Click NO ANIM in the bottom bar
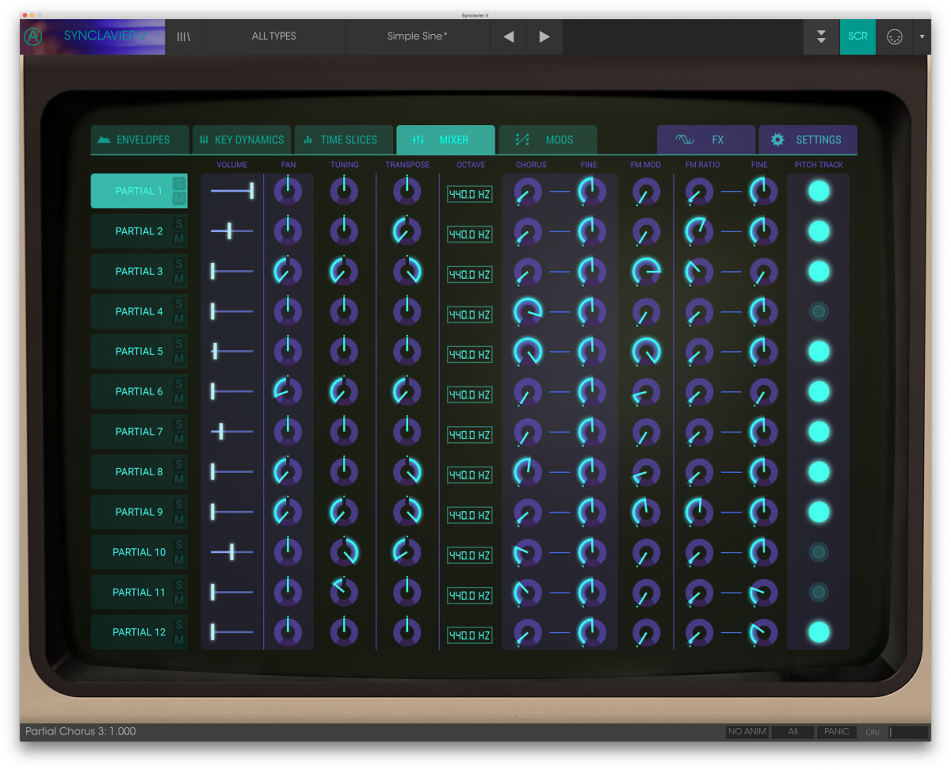951x770 pixels. [746, 731]
